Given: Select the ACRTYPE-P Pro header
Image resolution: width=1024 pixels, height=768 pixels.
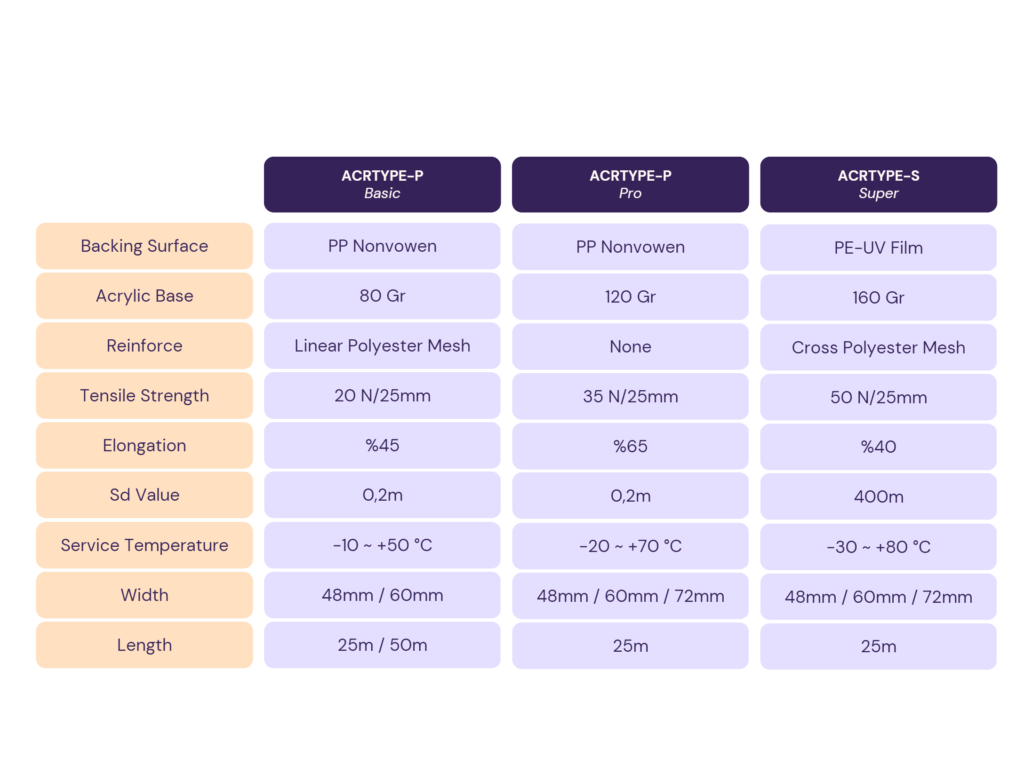Looking at the screenshot, I should tap(630, 184).
